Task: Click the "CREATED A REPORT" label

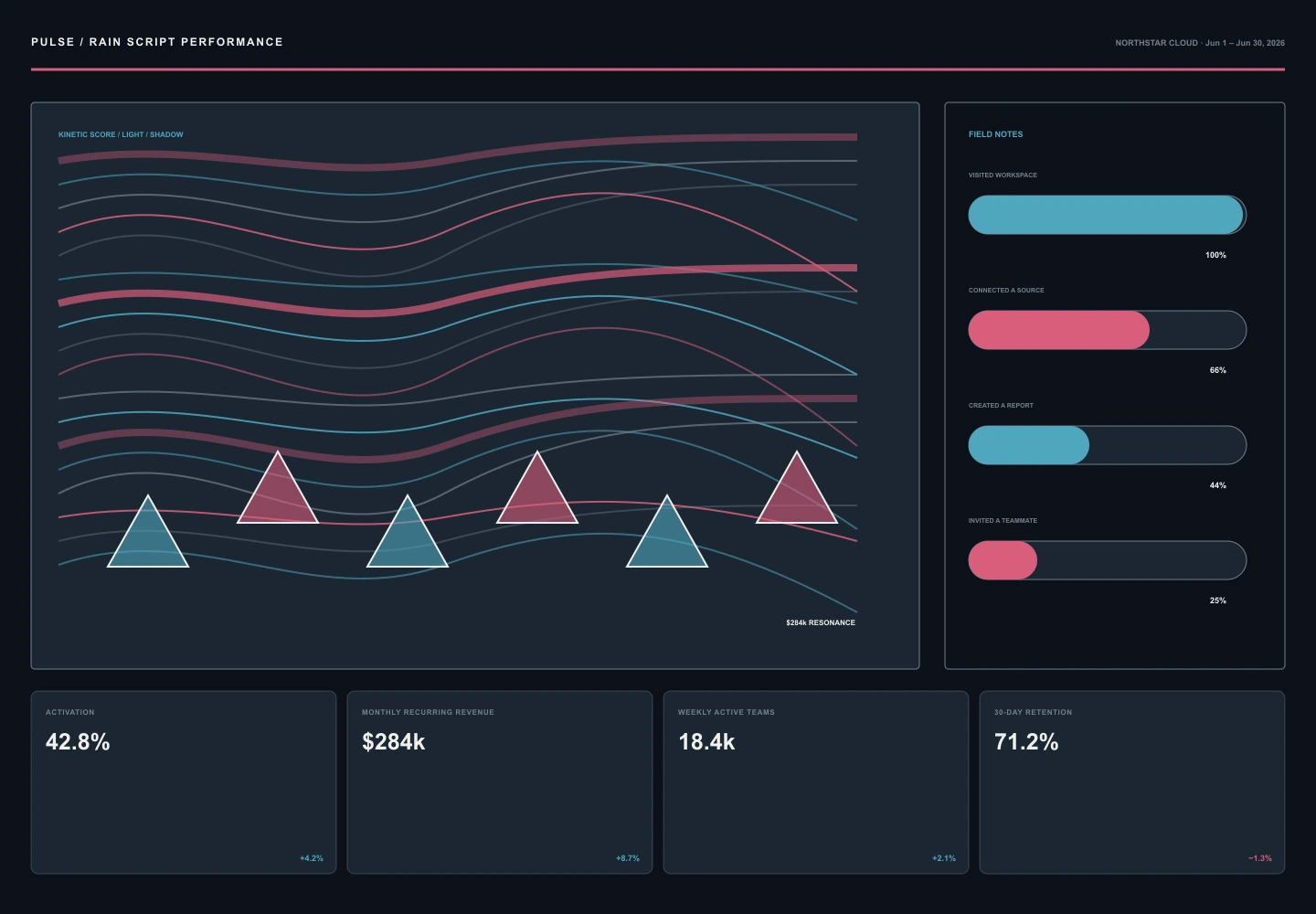Action: pyautogui.click(x=1001, y=405)
